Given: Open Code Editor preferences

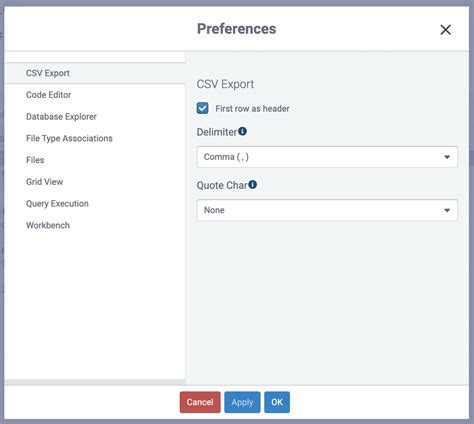Looking at the screenshot, I should 95,95.
